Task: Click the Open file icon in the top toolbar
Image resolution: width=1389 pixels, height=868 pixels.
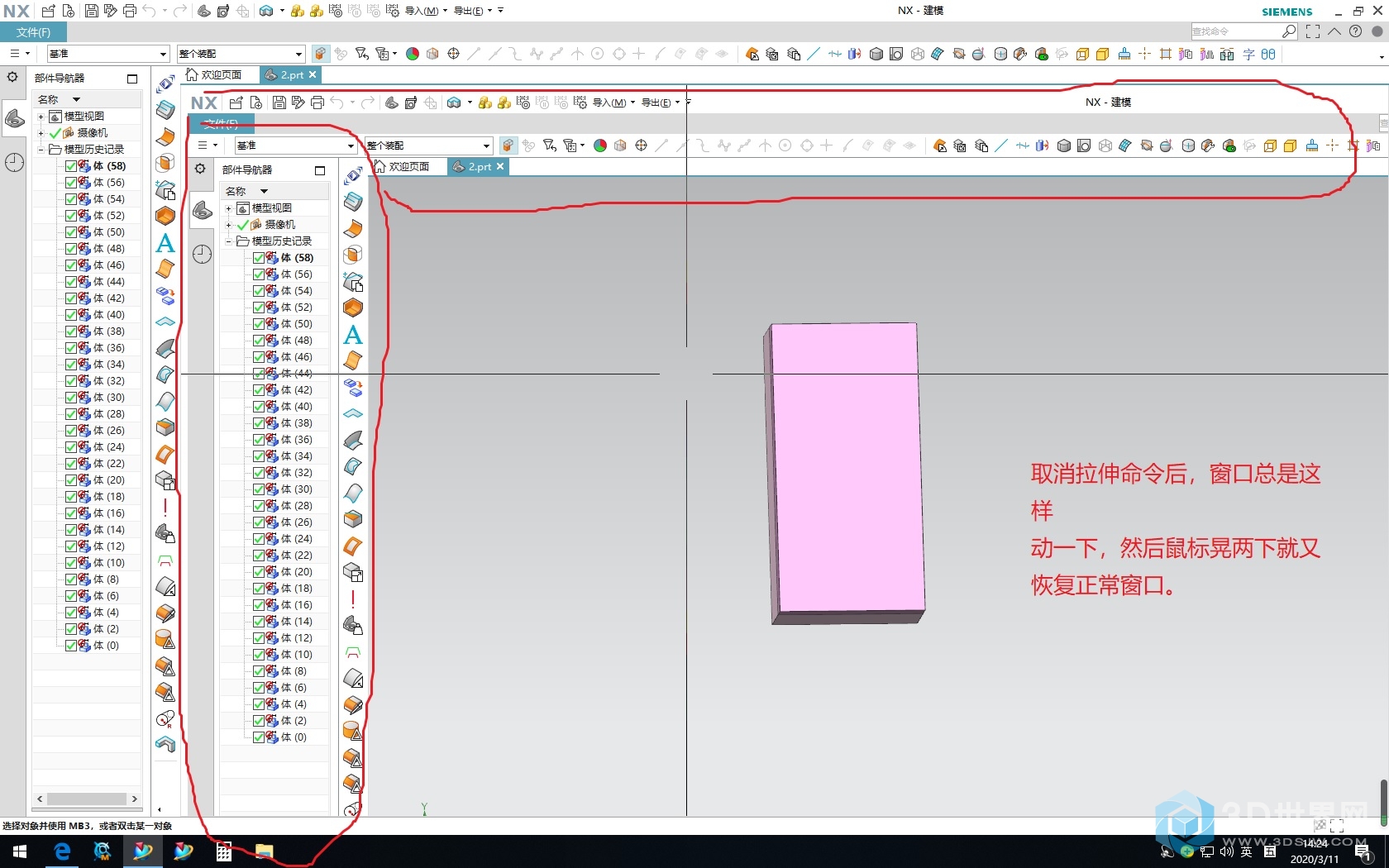Action: [x=49, y=11]
